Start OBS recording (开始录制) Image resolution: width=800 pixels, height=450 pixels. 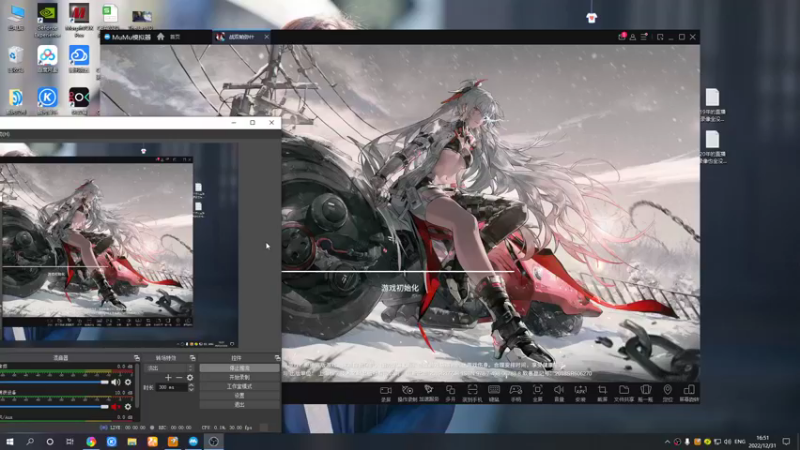(239, 377)
